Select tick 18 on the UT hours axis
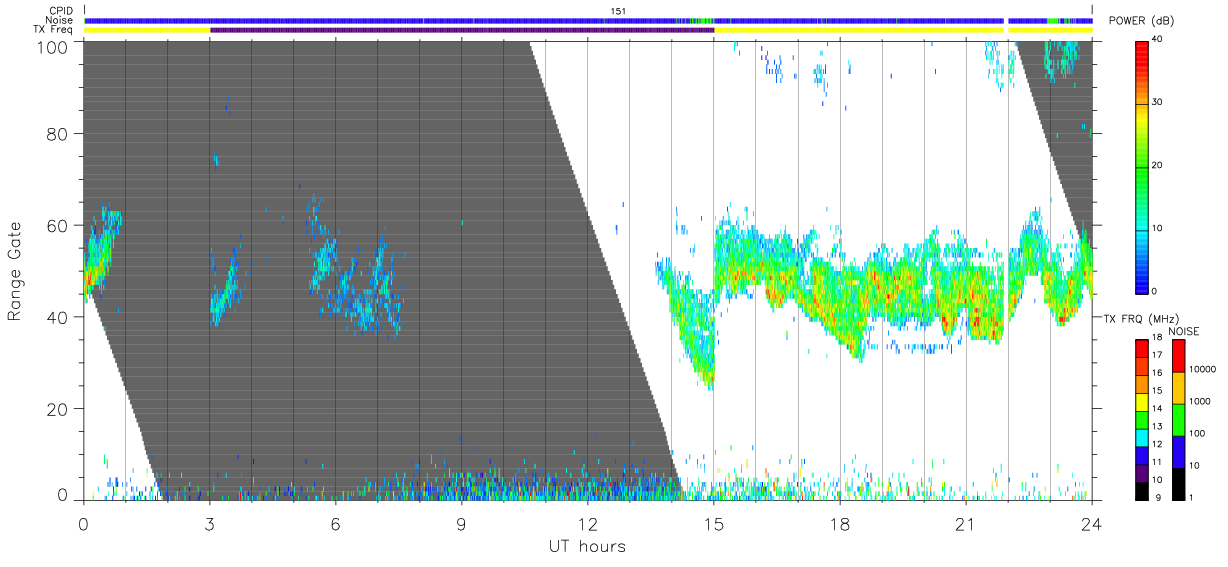This screenshot has height=567, width=1228. tap(839, 523)
